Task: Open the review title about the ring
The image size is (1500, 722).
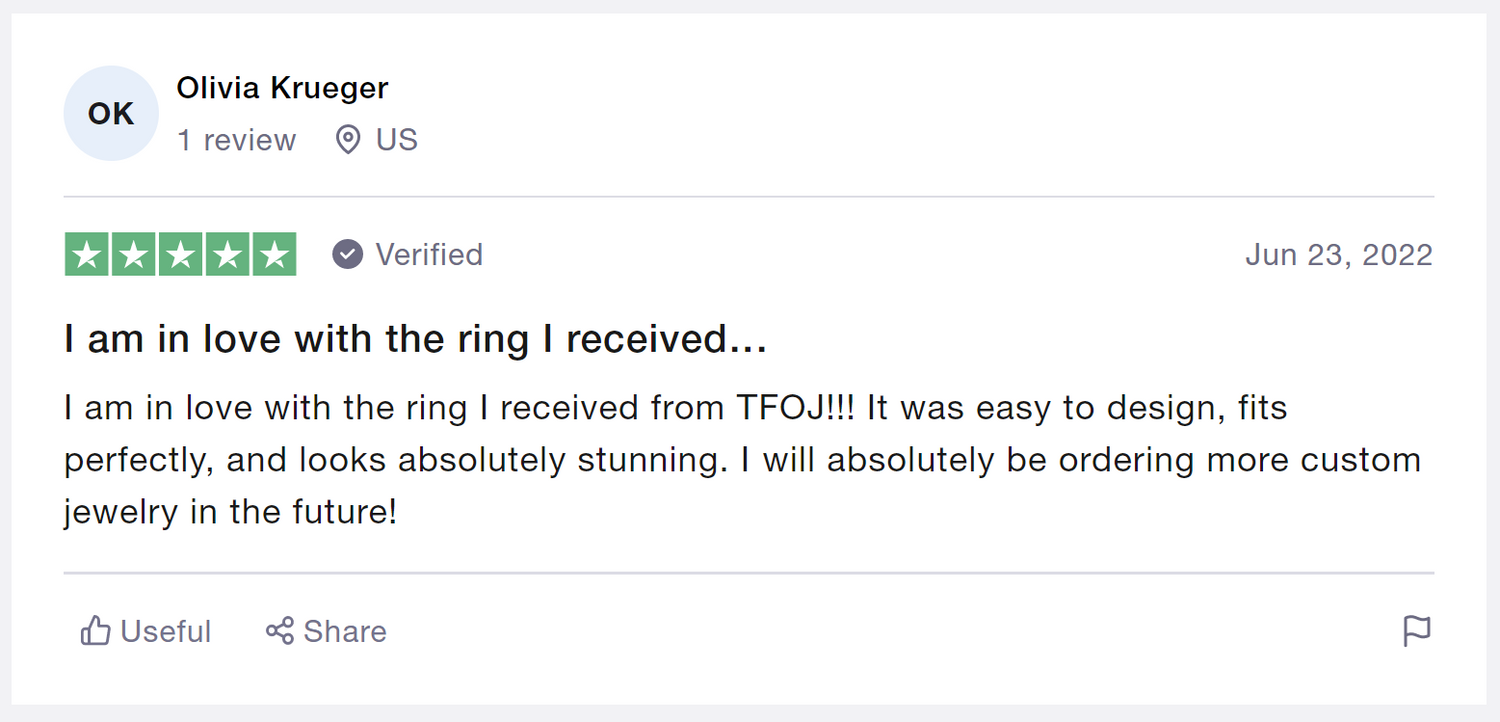Action: point(415,340)
